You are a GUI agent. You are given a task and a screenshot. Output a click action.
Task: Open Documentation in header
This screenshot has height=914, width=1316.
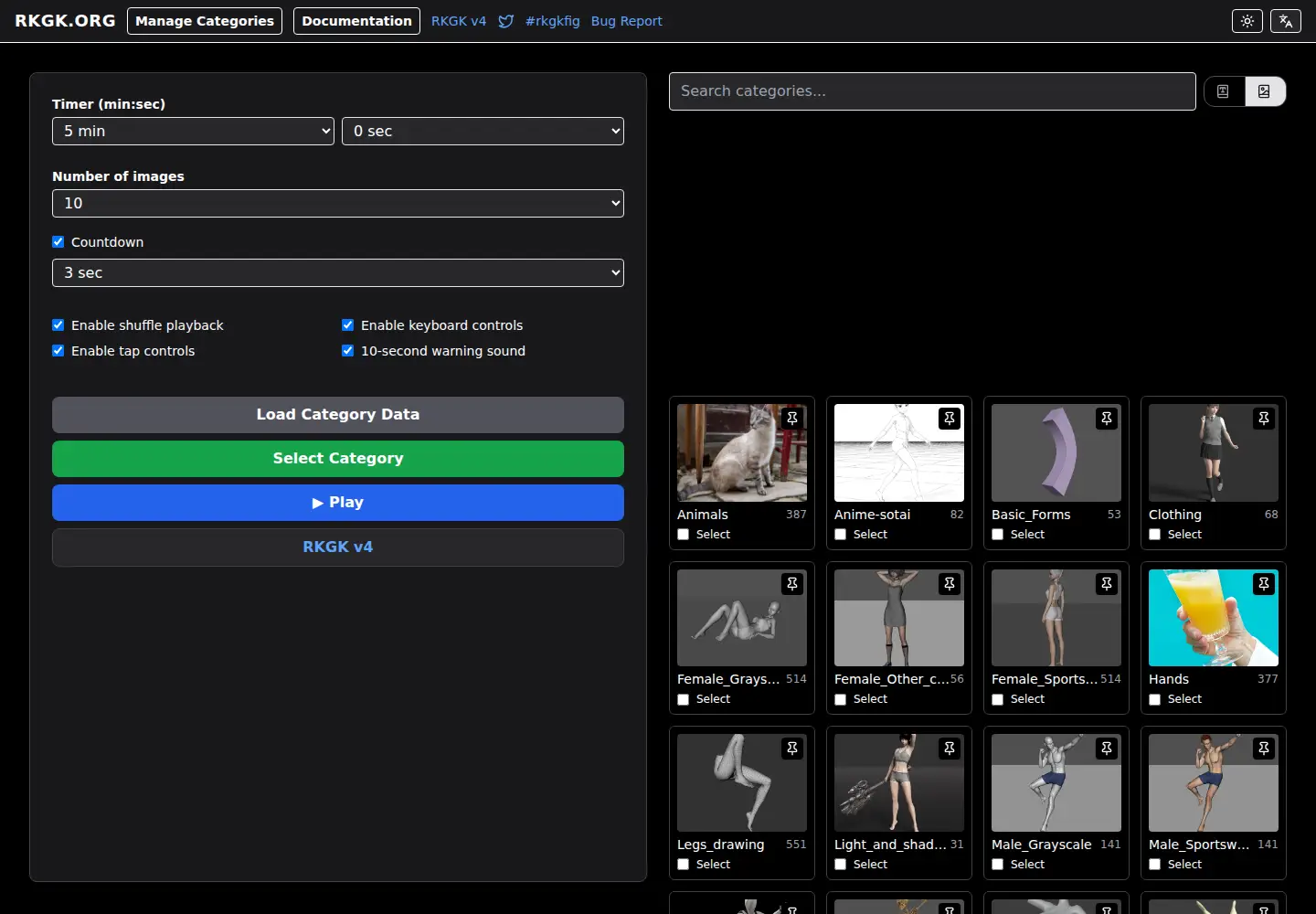tap(356, 21)
